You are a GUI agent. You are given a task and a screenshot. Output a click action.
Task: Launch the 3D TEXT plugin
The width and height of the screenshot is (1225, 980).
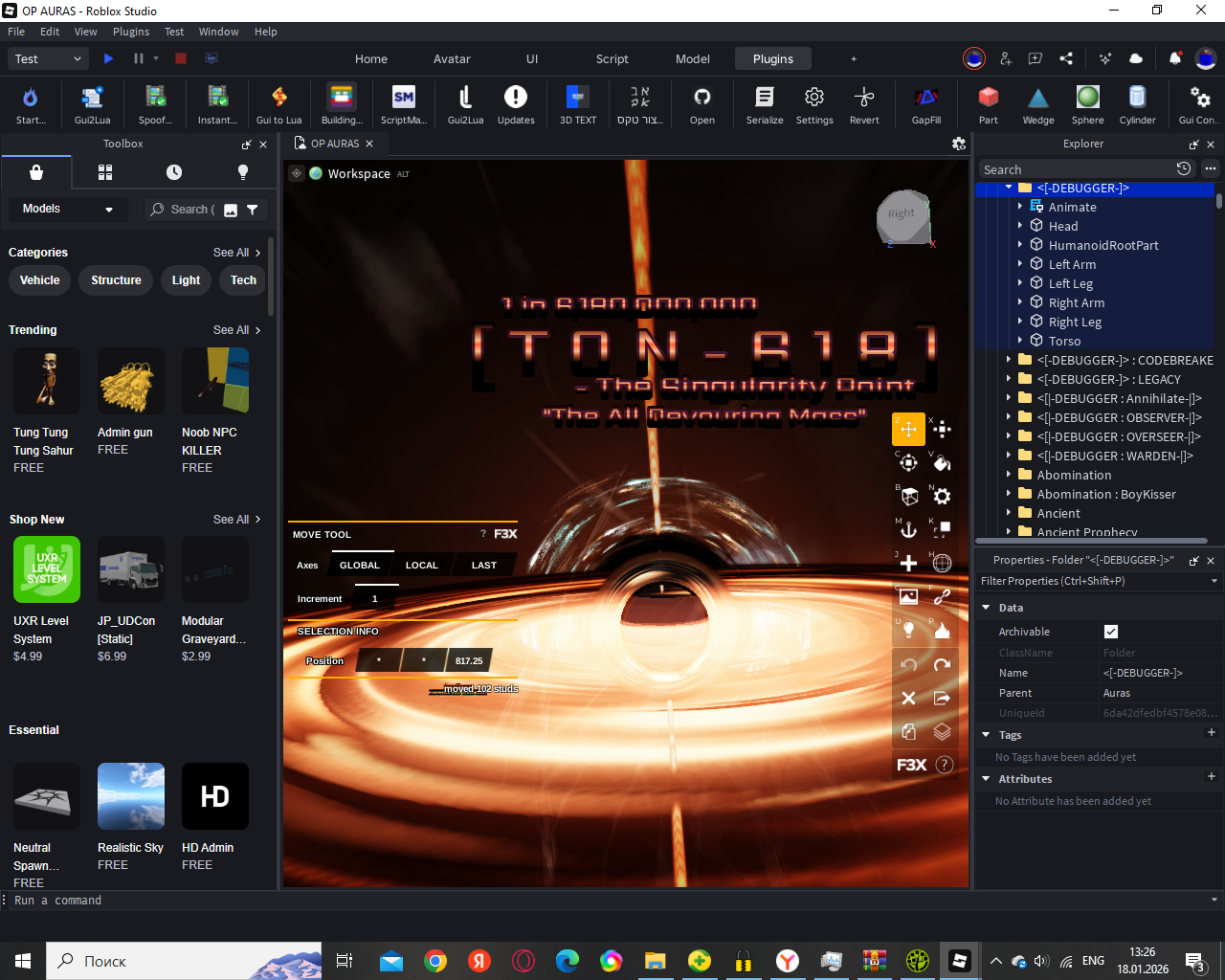(578, 104)
